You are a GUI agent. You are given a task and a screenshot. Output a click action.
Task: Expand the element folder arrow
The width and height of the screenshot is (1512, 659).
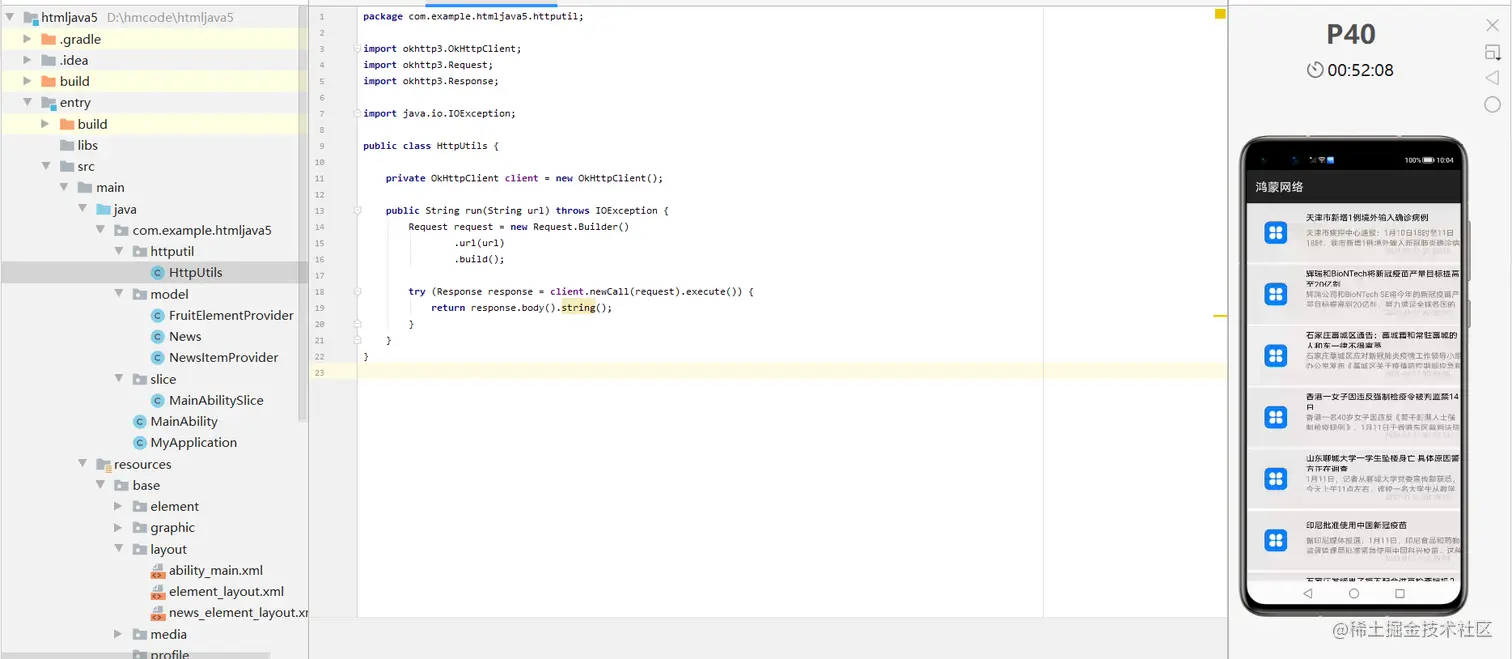pyautogui.click(x=118, y=506)
